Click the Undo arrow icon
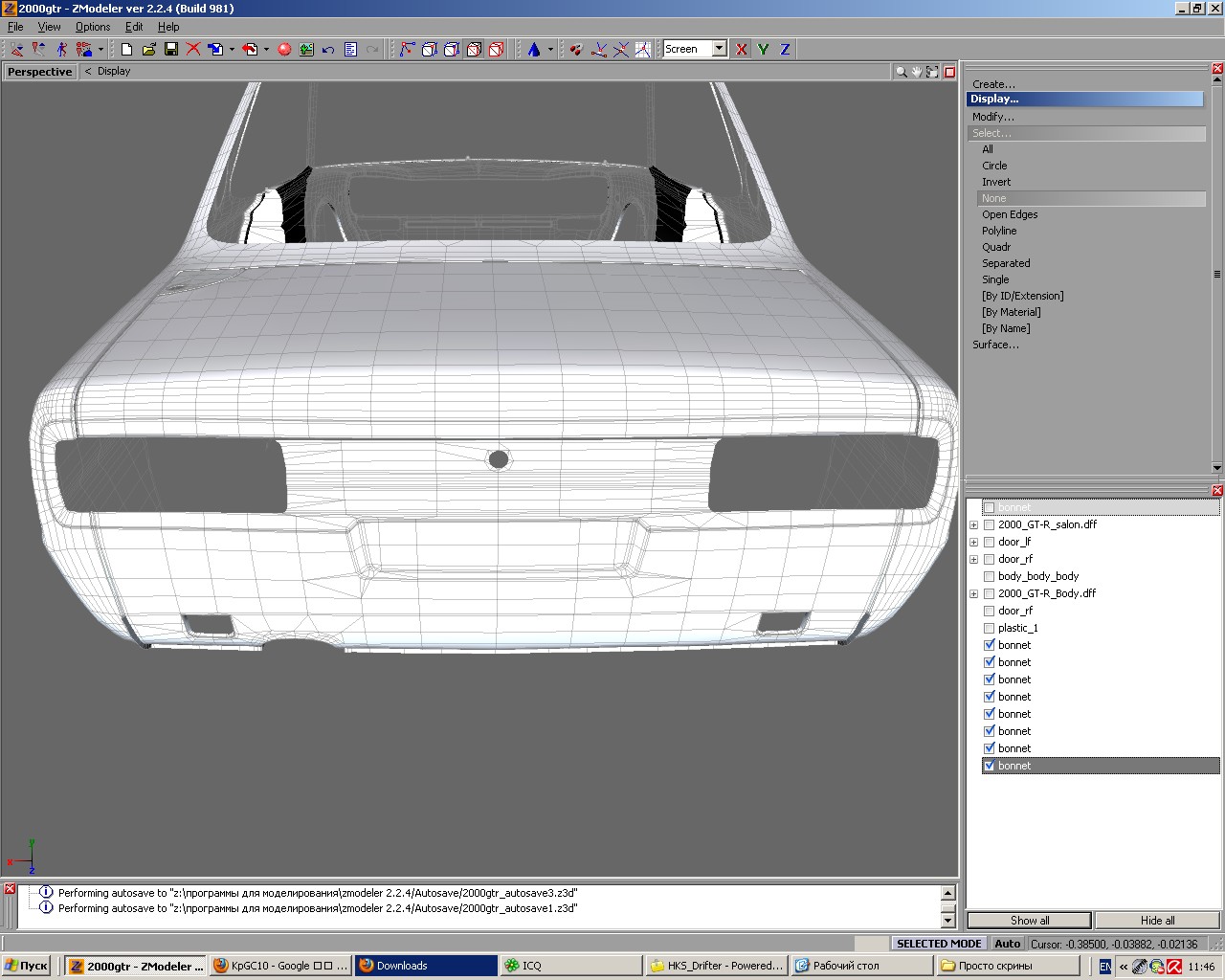Viewport: 1225px width, 980px height. 328,49
